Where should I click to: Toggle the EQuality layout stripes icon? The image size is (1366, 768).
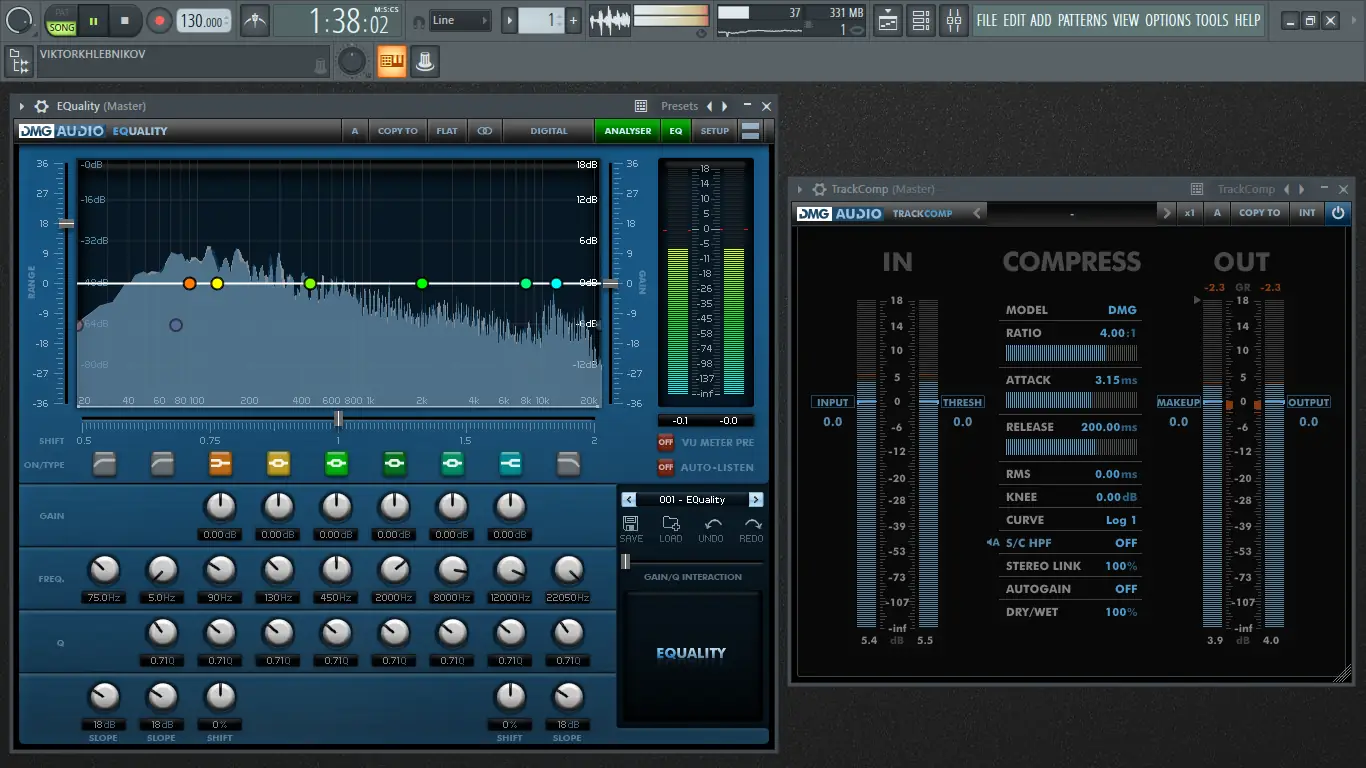click(x=750, y=131)
